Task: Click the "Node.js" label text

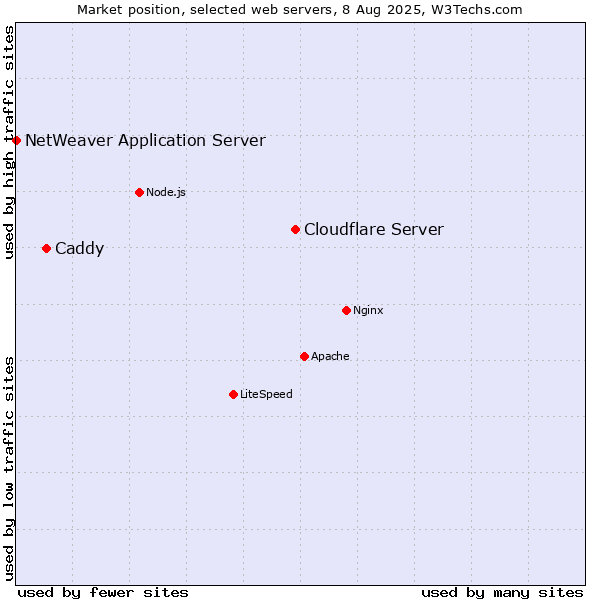Action: pos(166,192)
